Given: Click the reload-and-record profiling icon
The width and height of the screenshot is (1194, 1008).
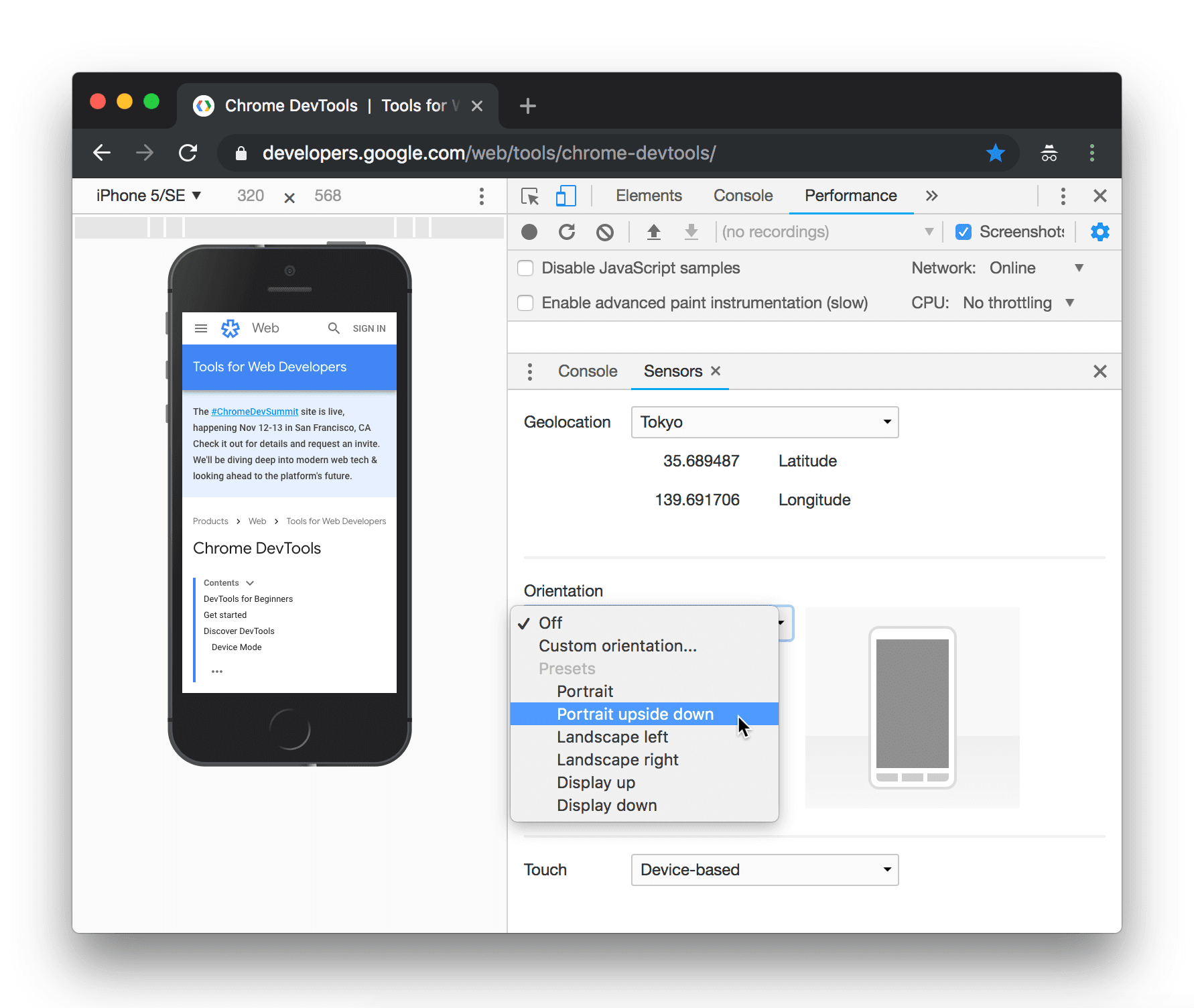Looking at the screenshot, I should (567, 232).
